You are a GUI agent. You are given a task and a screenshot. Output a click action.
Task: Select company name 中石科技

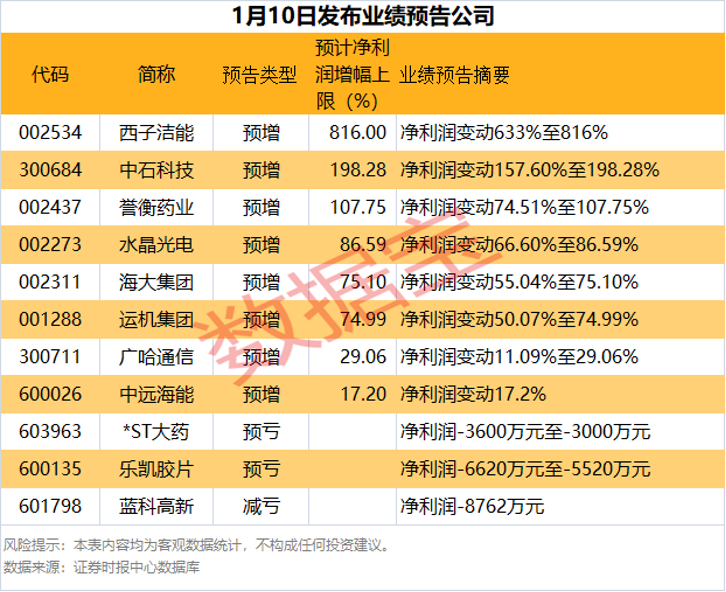pyautogui.click(x=156, y=170)
